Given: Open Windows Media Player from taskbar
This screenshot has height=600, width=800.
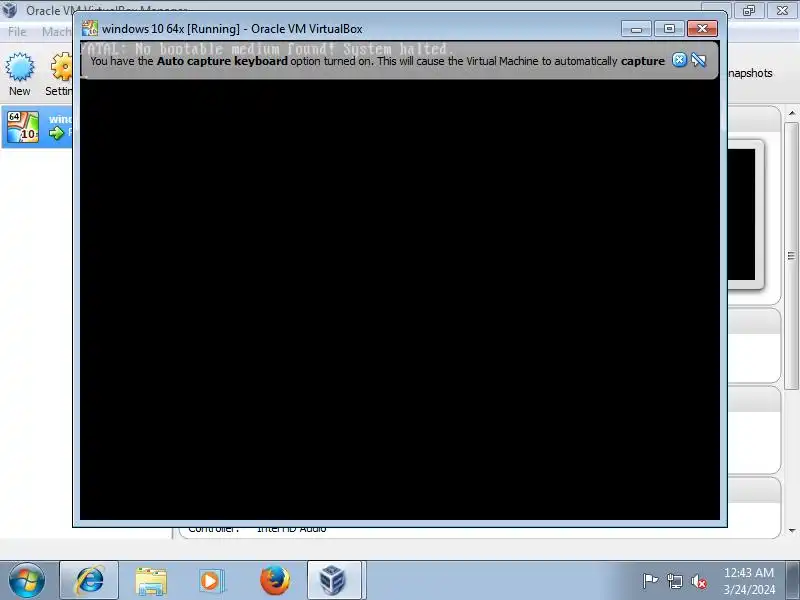Looking at the screenshot, I should coord(210,581).
